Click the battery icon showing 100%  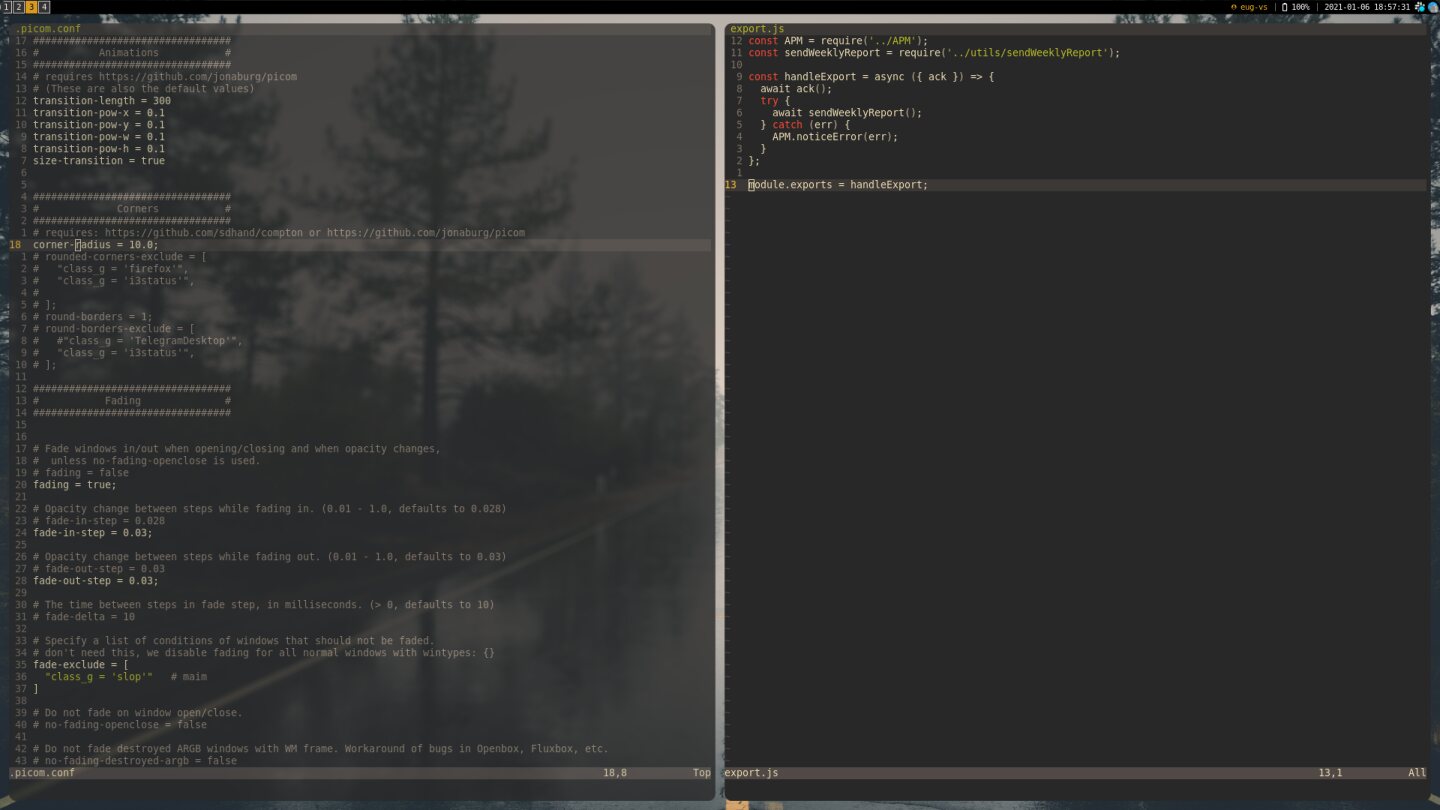pos(1284,7)
